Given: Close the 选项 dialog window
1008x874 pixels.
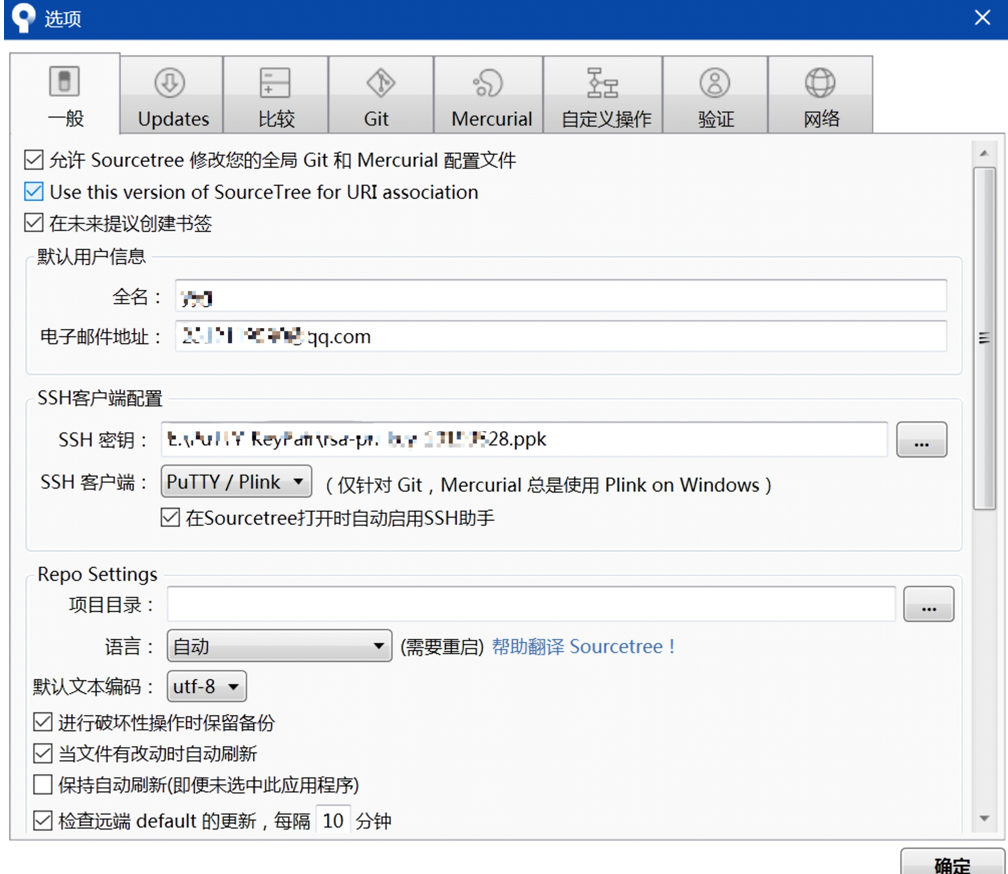Looking at the screenshot, I should coord(982,17).
